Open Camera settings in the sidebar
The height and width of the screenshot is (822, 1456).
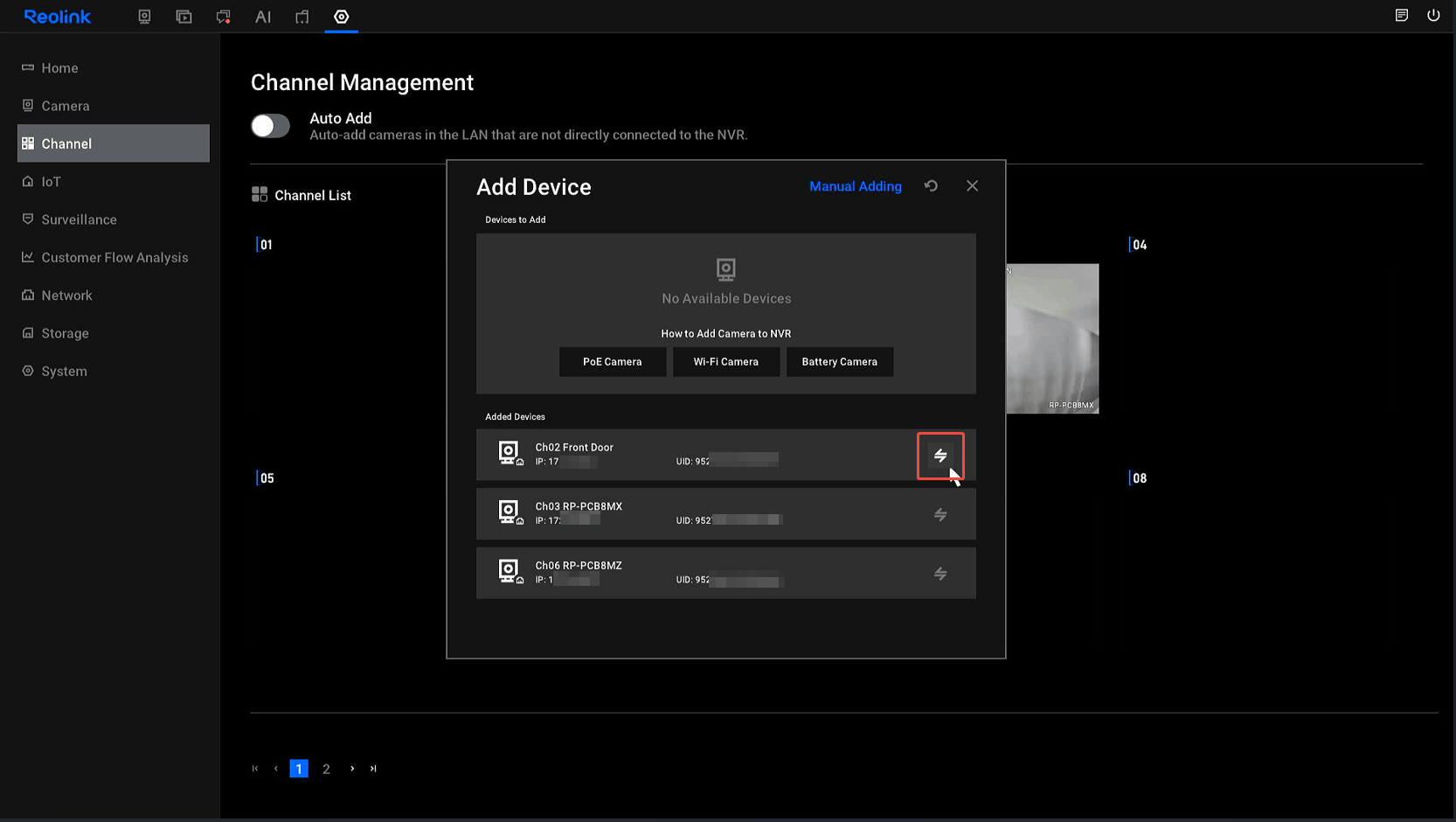pyautogui.click(x=114, y=106)
